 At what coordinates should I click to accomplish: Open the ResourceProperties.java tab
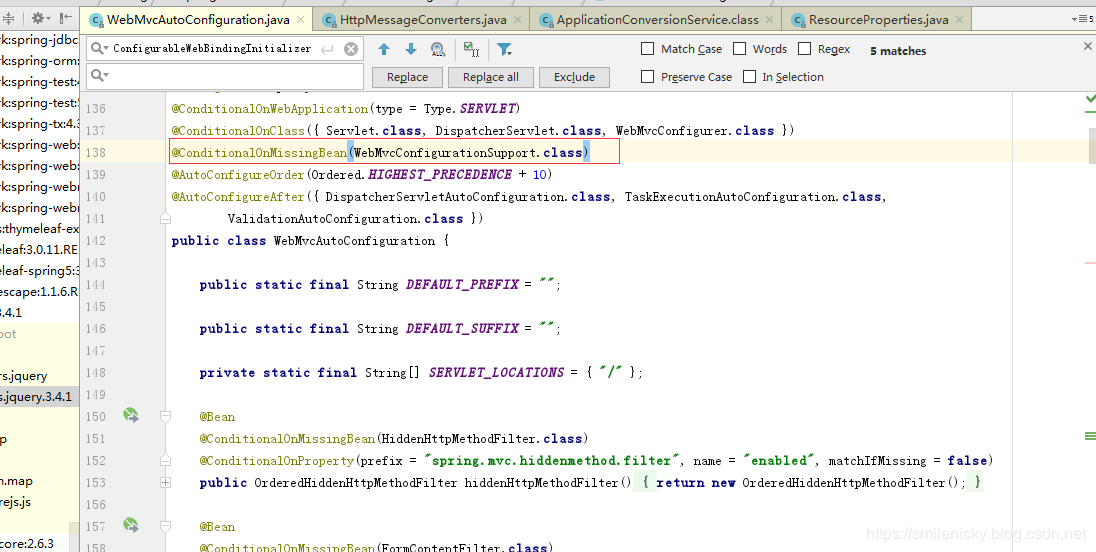pos(877,19)
